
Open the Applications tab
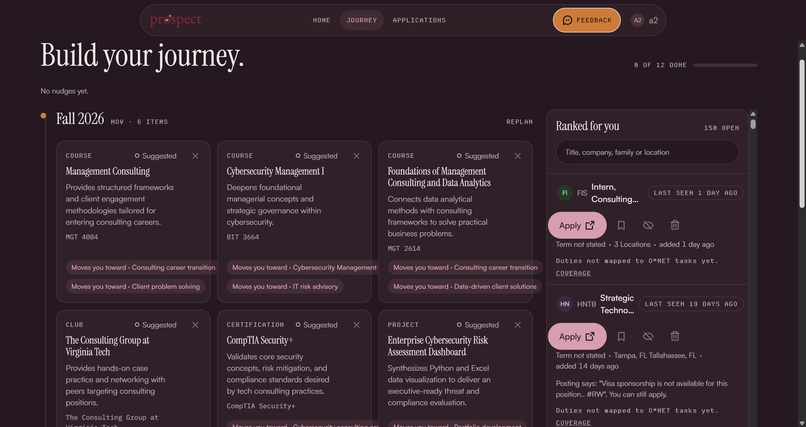[x=419, y=21]
